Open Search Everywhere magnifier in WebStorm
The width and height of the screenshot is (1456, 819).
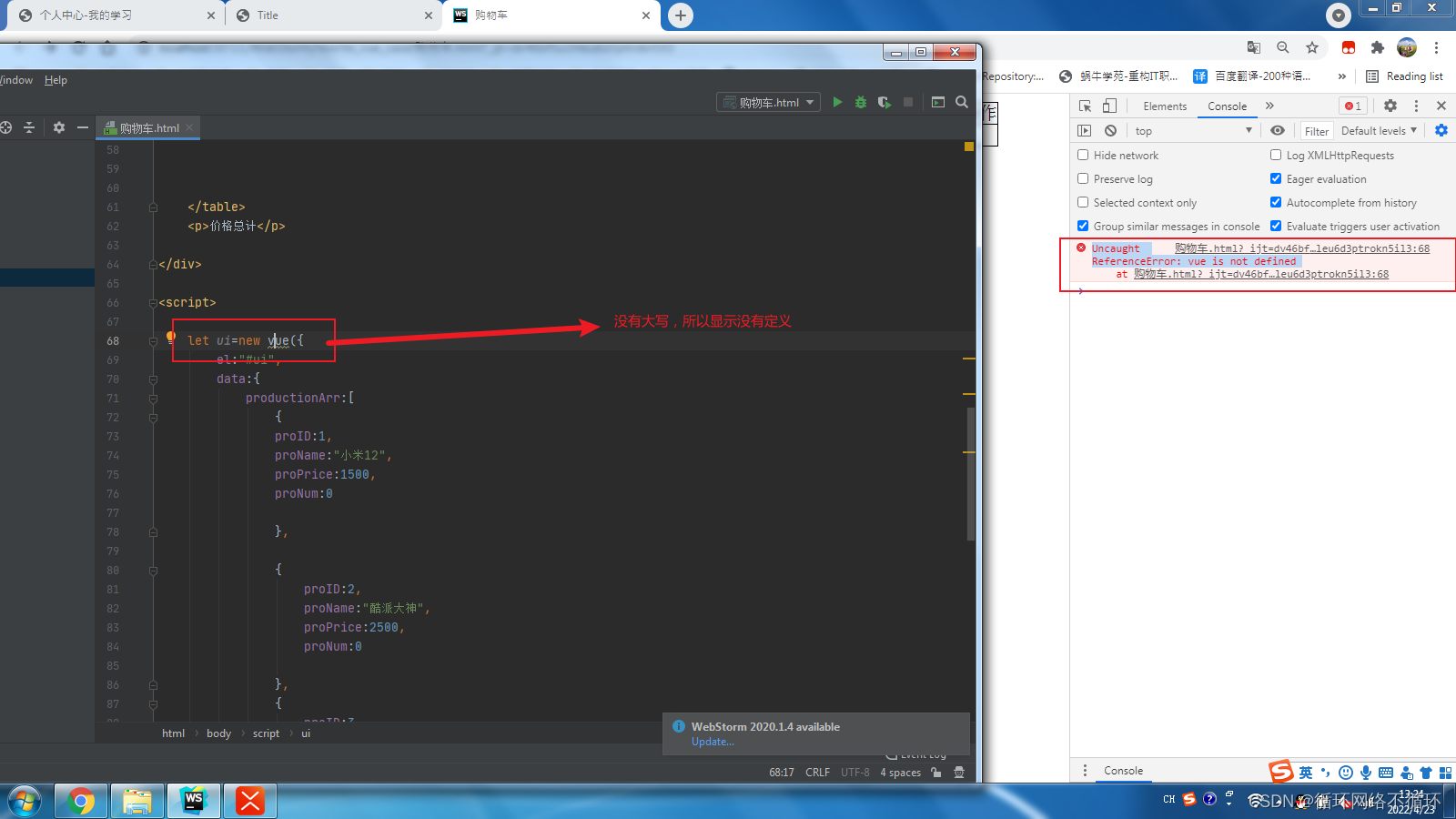962,102
